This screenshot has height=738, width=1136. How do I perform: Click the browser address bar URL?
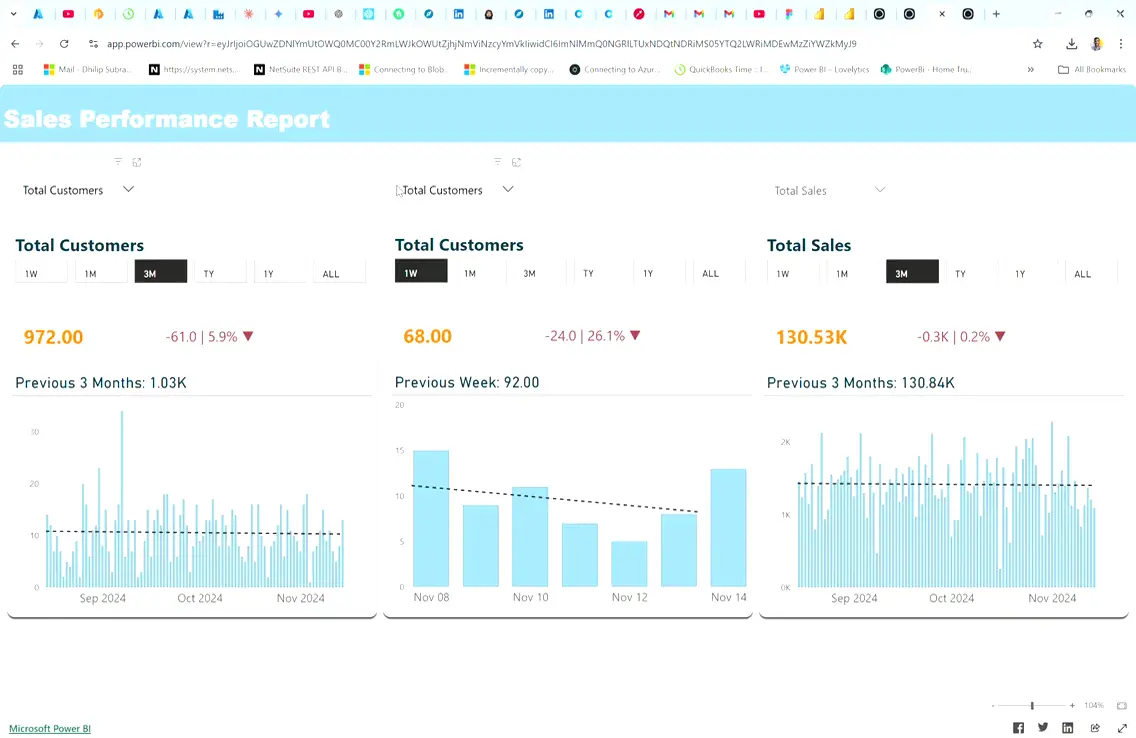click(481, 44)
